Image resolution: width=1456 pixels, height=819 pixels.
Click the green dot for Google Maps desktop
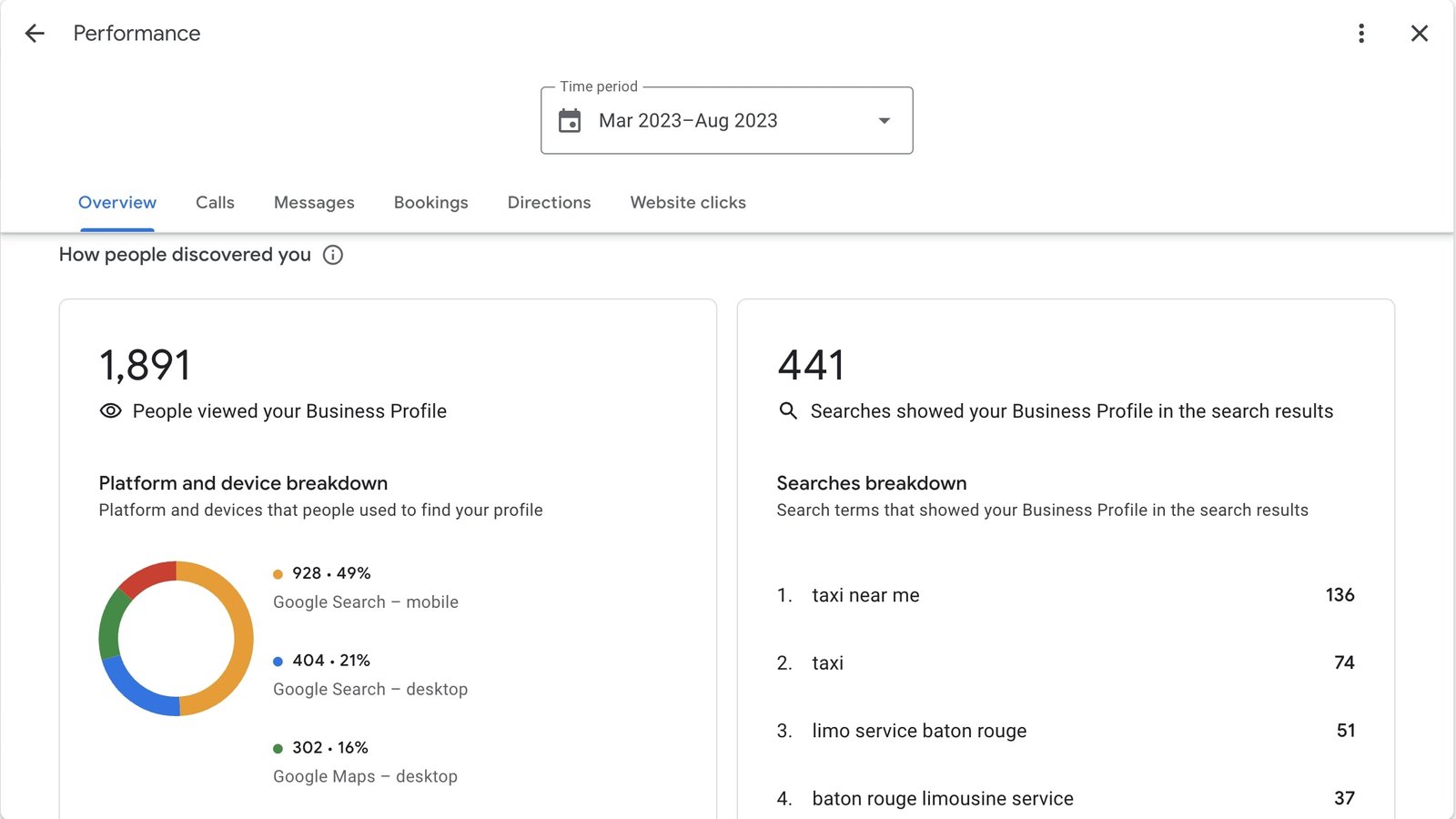click(x=278, y=747)
